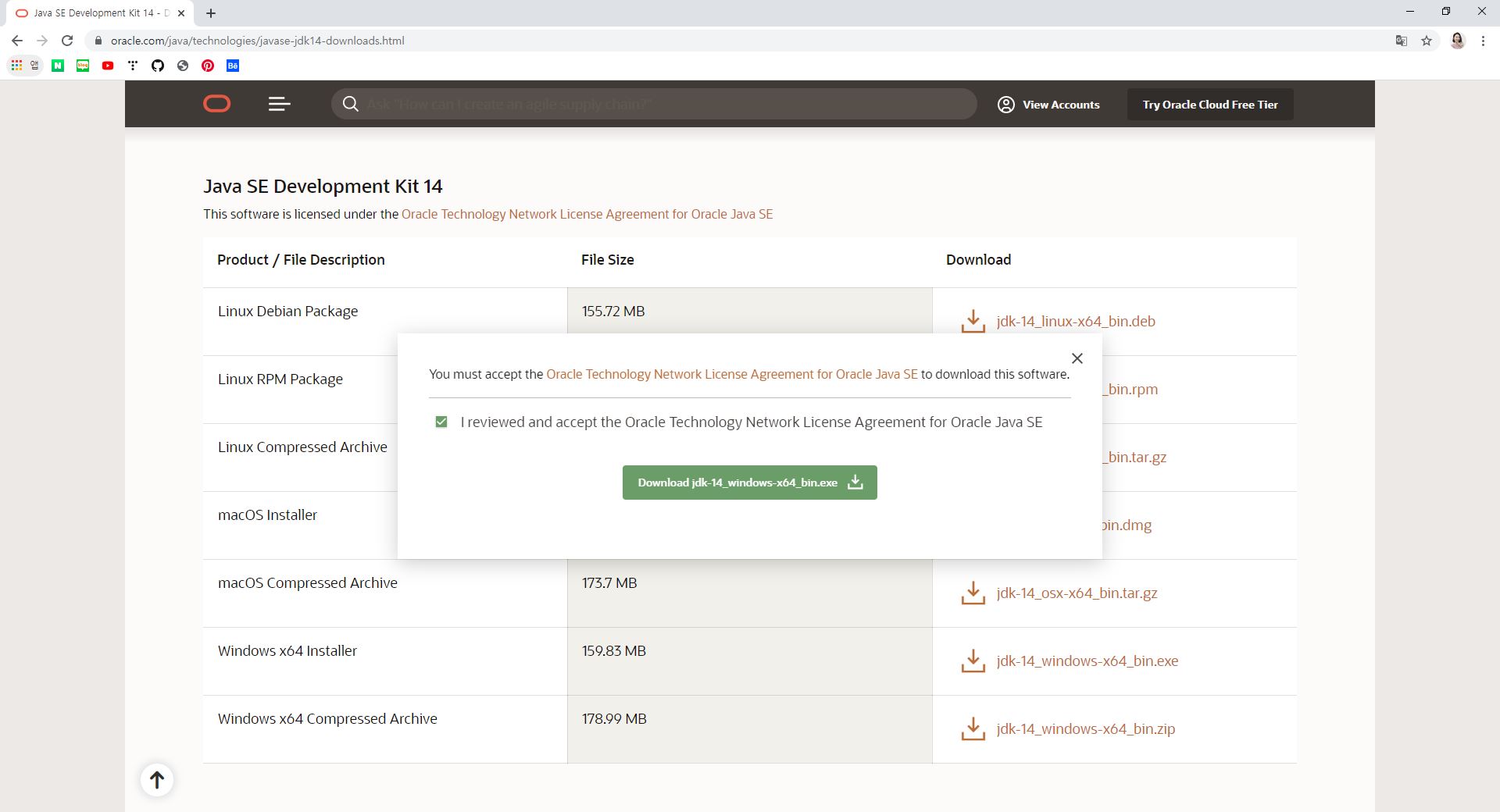Click the 178.99 MB file size
This screenshot has width=1500, height=812.
tap(614, 718)
